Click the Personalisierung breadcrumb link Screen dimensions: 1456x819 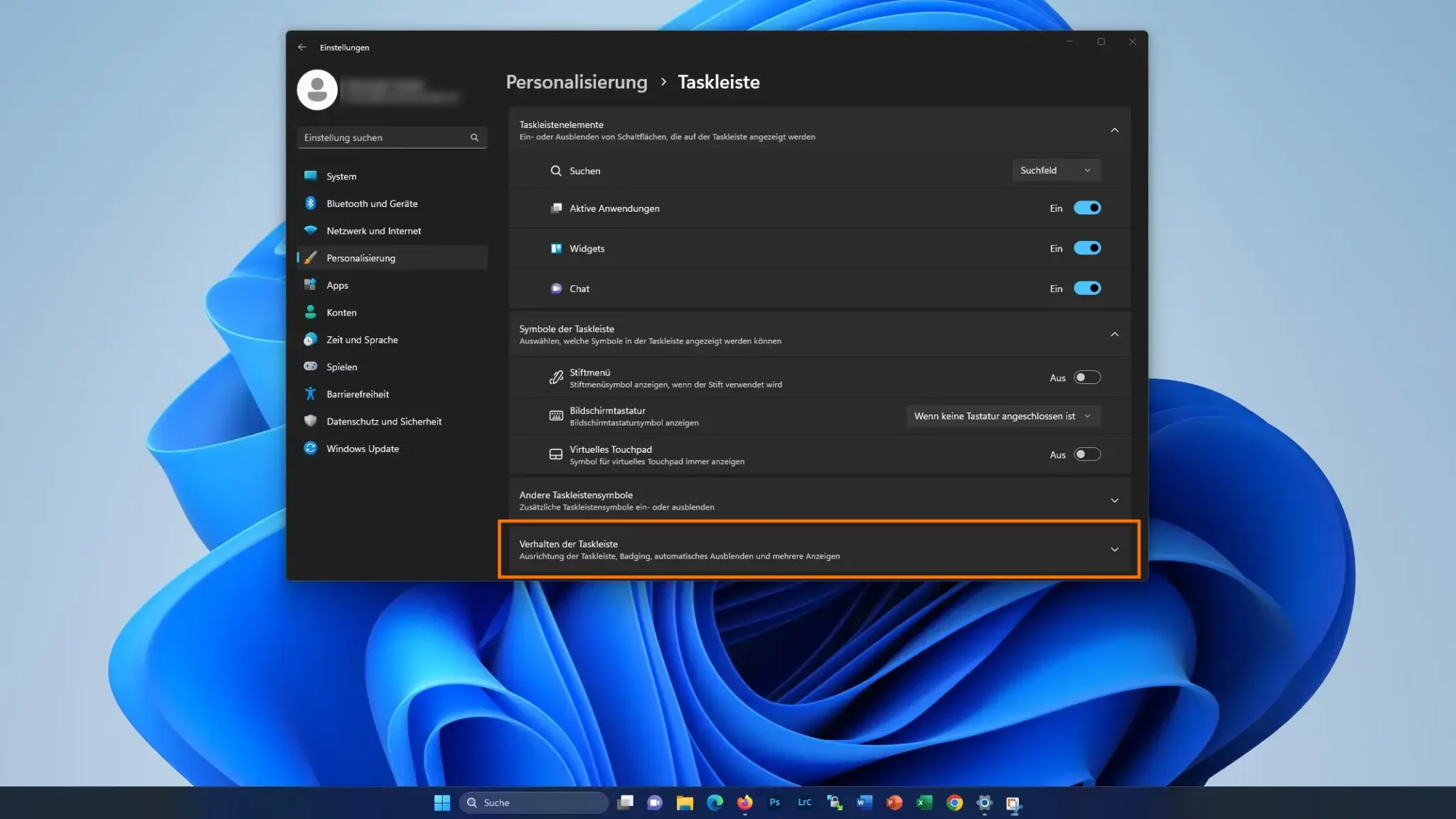tap(577, 82)
